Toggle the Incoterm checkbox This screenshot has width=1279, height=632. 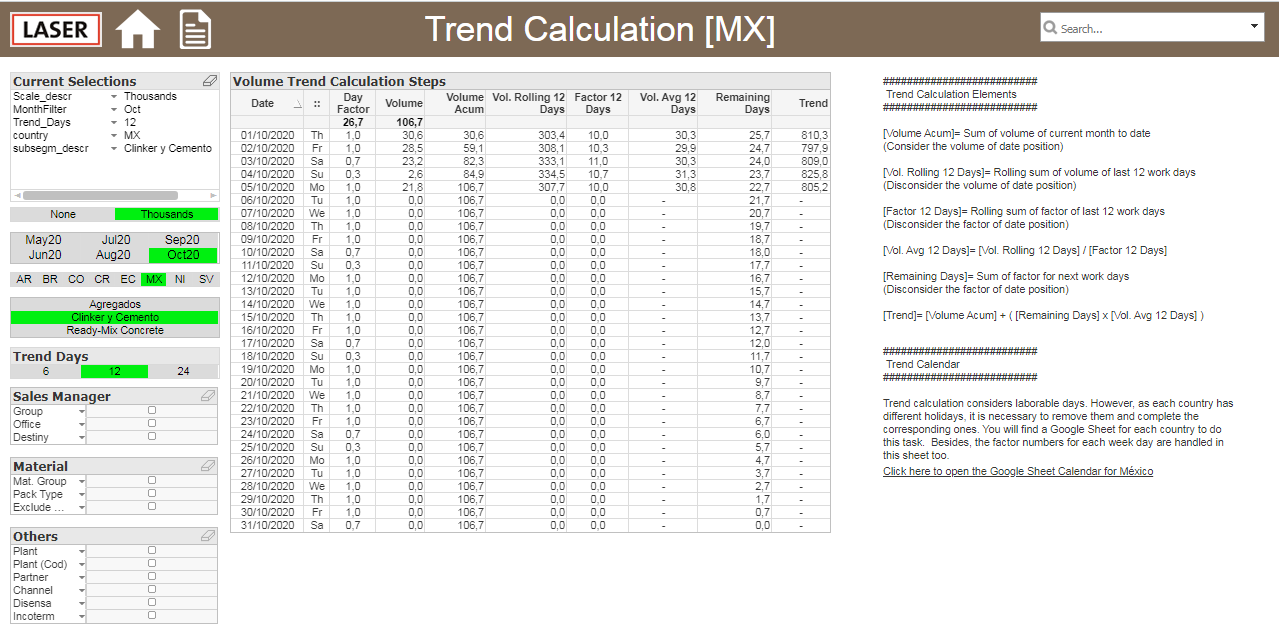[152, 615]
